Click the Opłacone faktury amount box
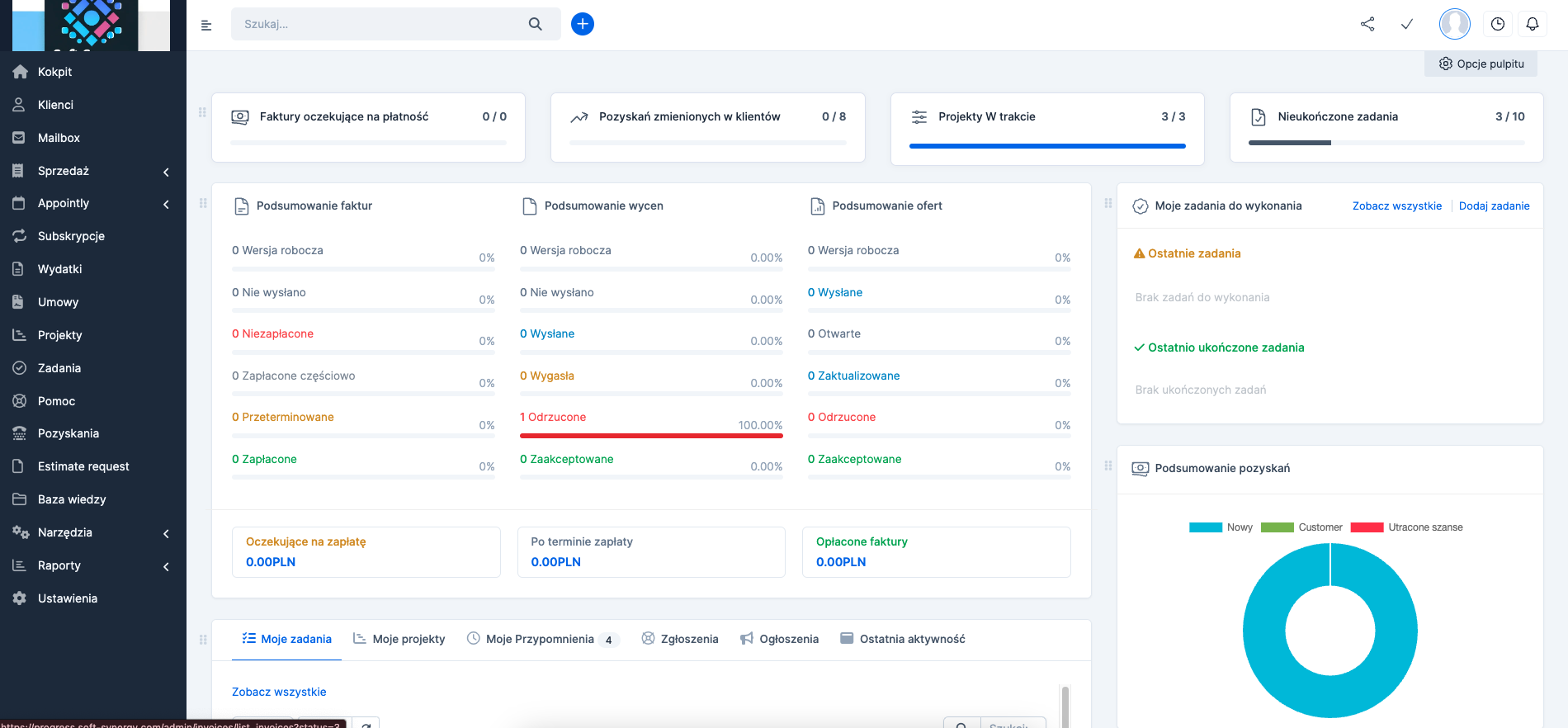The height and width of the screenshot is (728, 1568). (937, 552)
